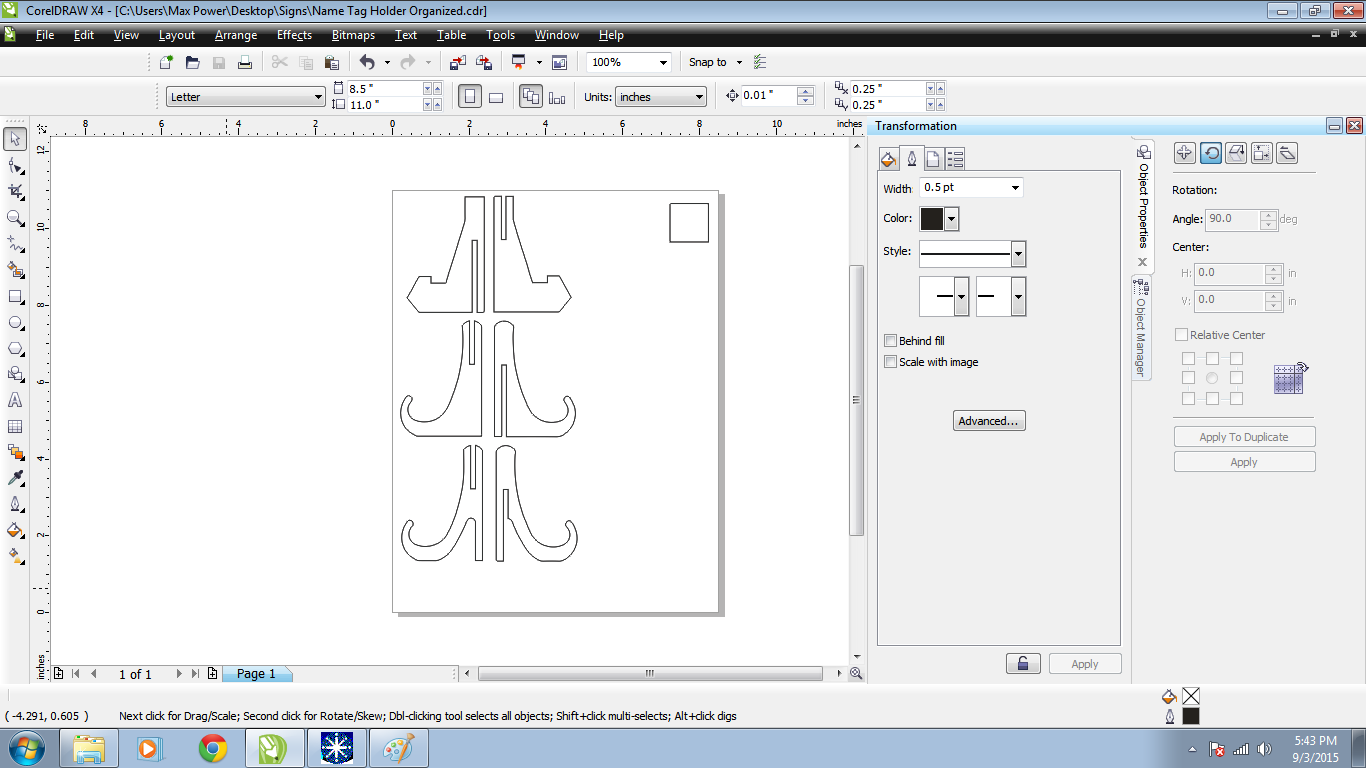1366x768 pixels.
Task: Select the Basic Shapes tool
Action: pos(15,374)
